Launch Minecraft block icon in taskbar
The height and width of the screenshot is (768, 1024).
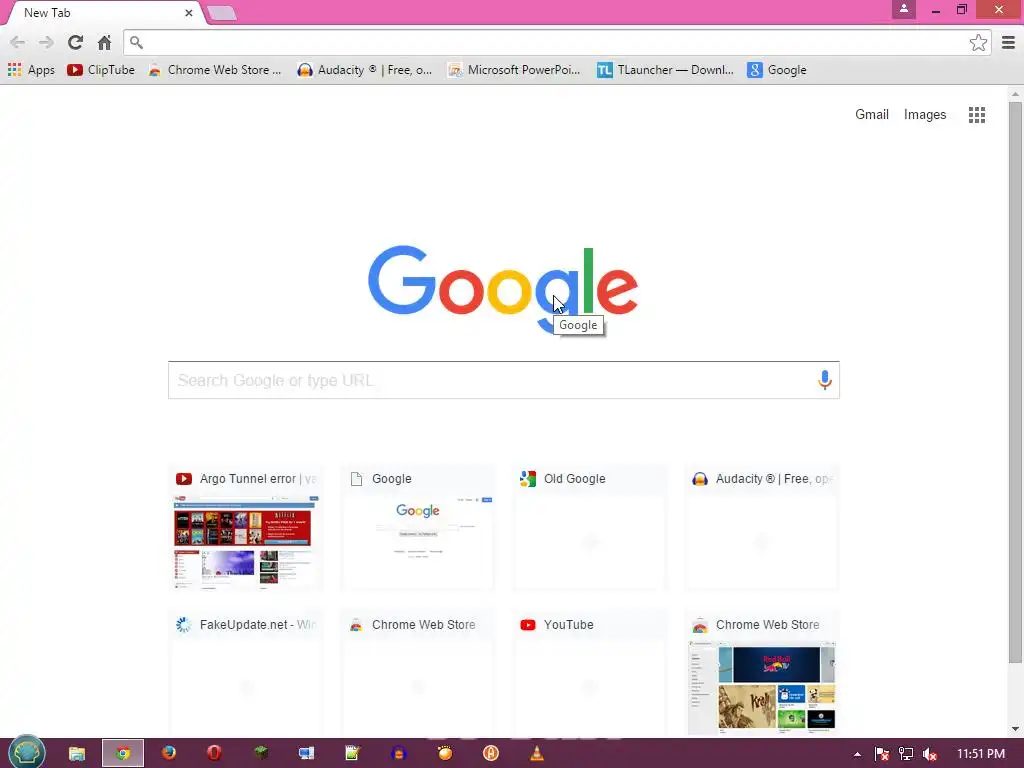(261, 754)
